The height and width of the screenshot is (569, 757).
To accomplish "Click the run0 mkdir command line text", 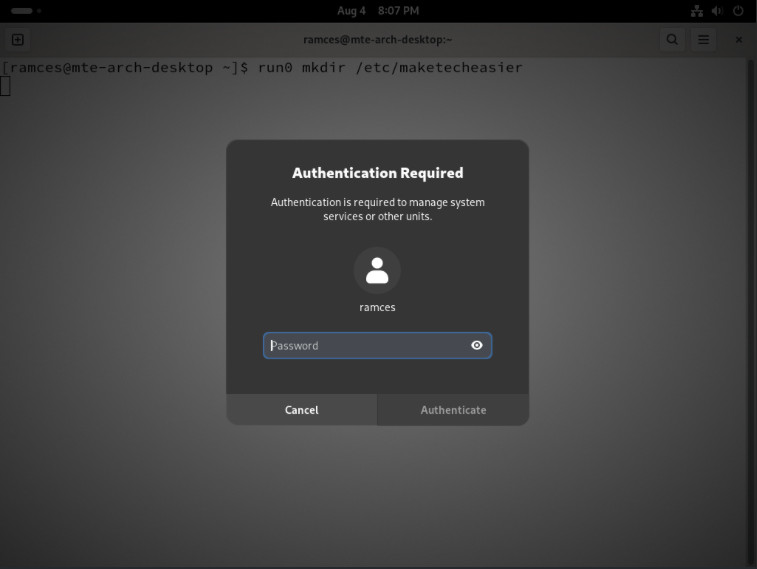I will click(x=390, y=68).
